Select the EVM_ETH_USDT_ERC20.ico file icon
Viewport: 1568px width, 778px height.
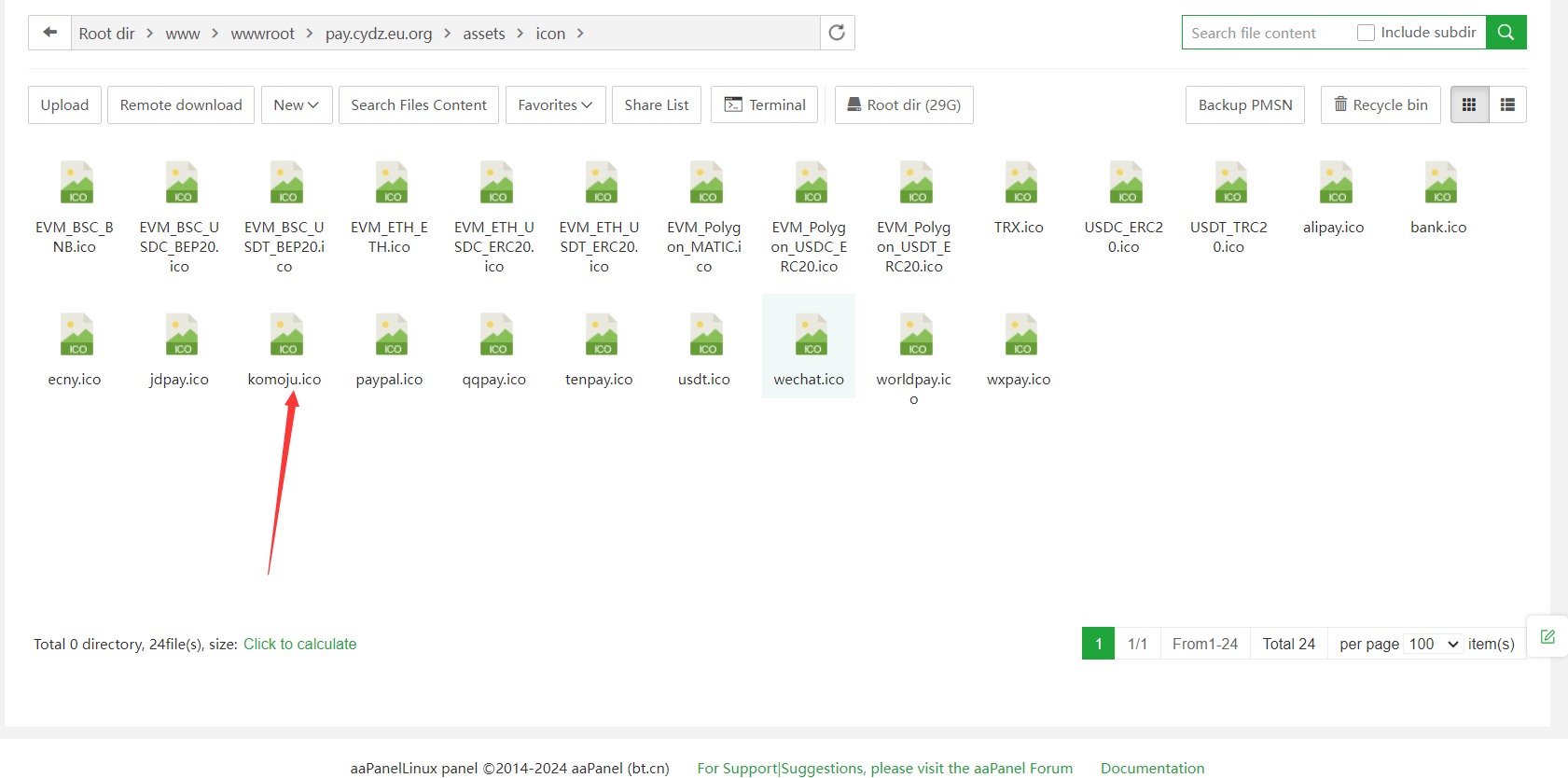601,183
